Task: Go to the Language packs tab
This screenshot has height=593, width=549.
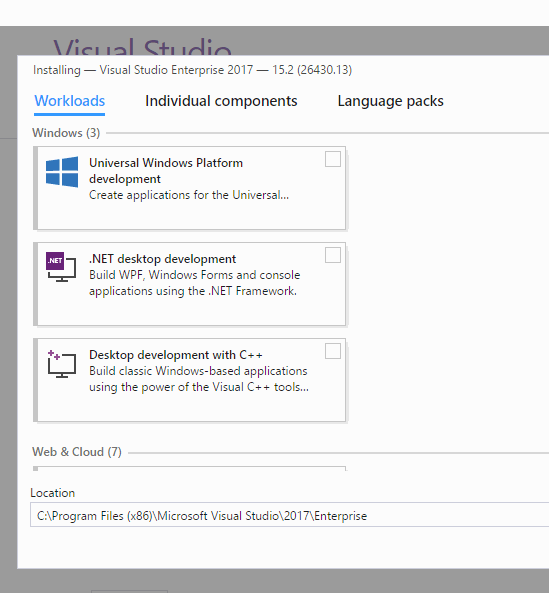Action: tap(391, 101)
